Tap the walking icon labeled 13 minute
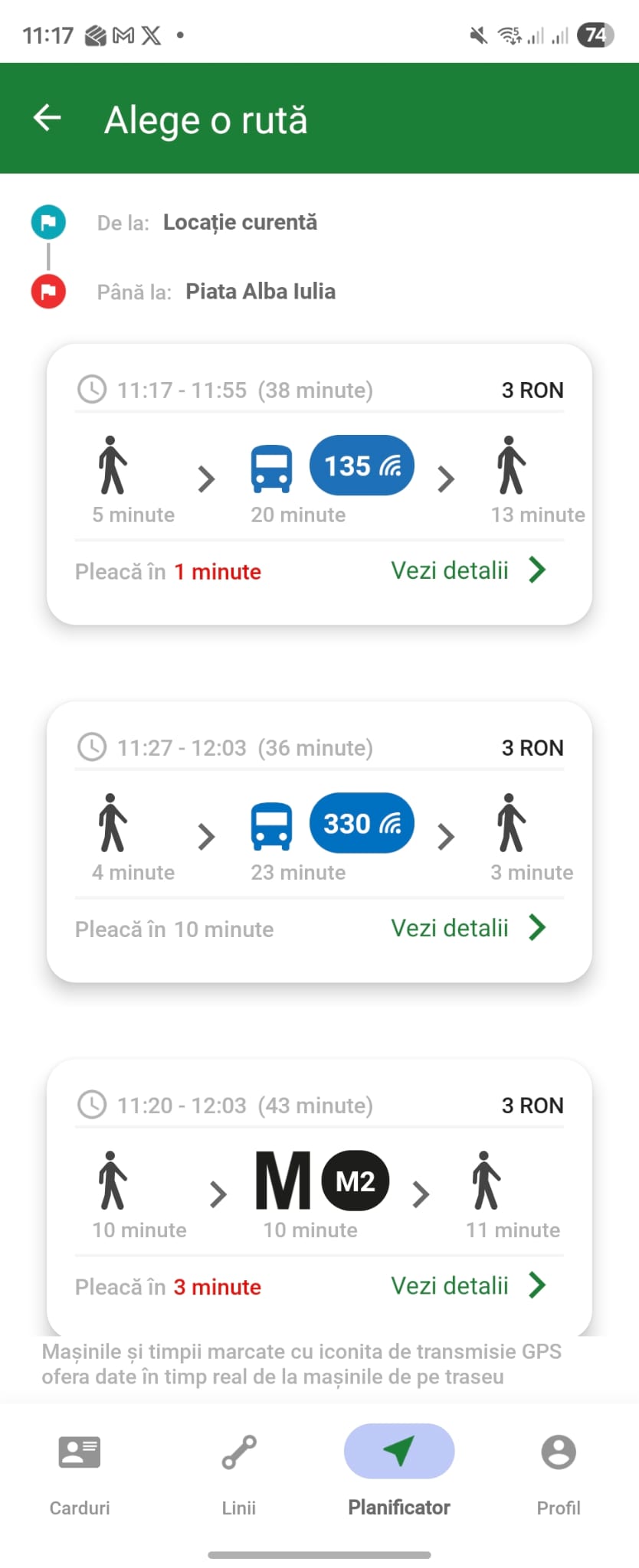The image size is (639, 1568). coord(511,465)
